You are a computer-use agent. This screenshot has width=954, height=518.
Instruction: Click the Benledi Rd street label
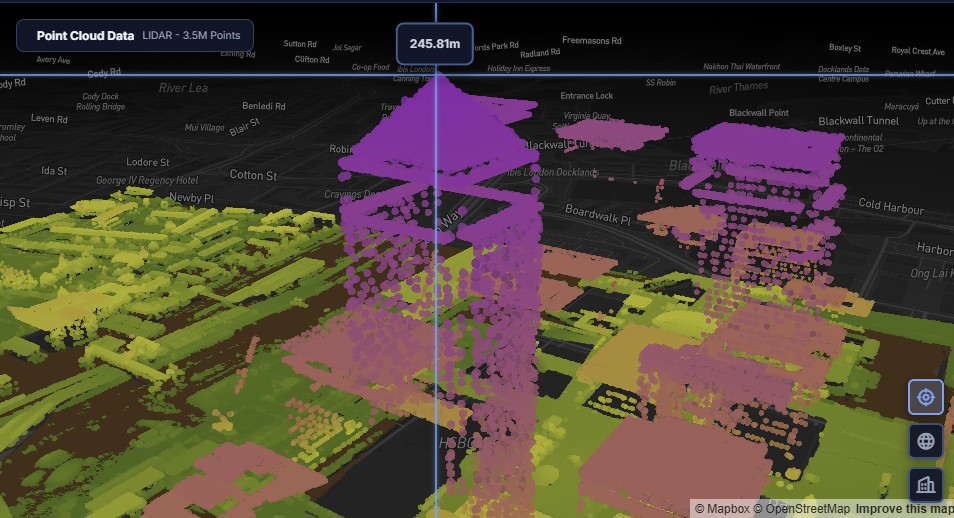coord(264,106)
